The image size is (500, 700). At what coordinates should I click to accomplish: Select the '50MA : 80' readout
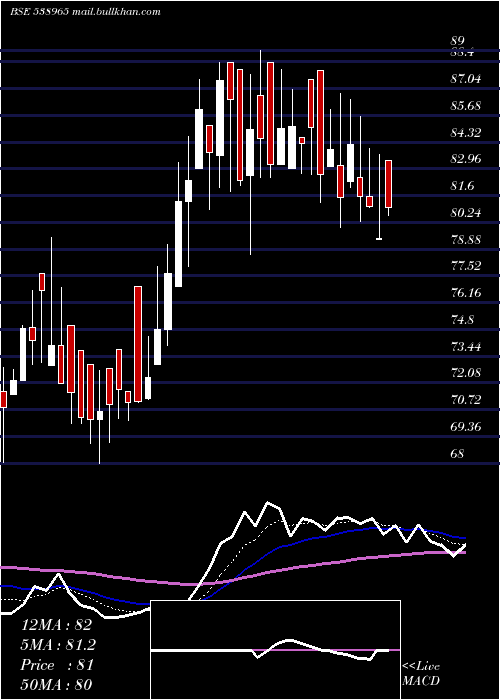56,684
